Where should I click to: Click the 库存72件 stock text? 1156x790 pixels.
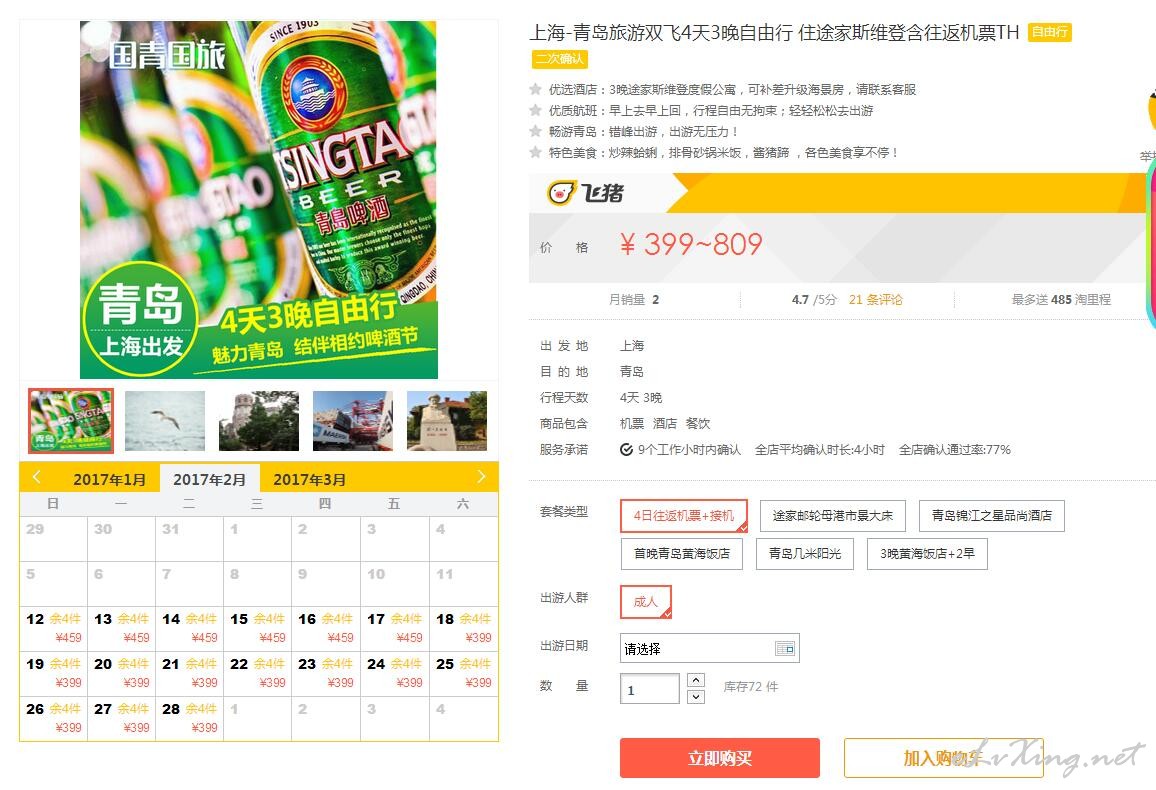tap(751, 687)
